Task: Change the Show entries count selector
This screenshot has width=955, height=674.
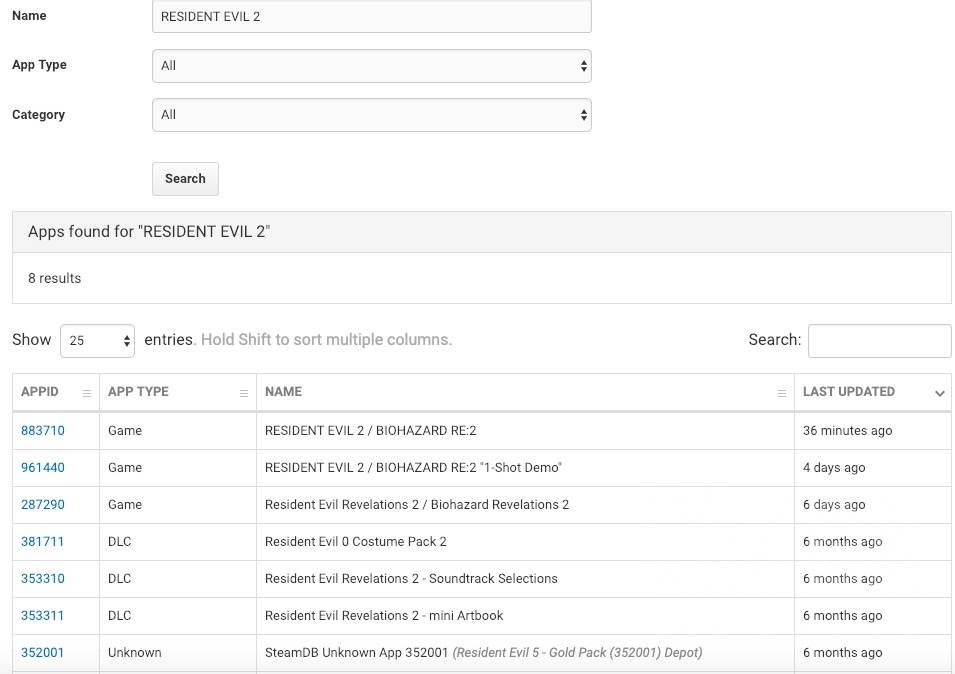Action: tap(97, 340)
